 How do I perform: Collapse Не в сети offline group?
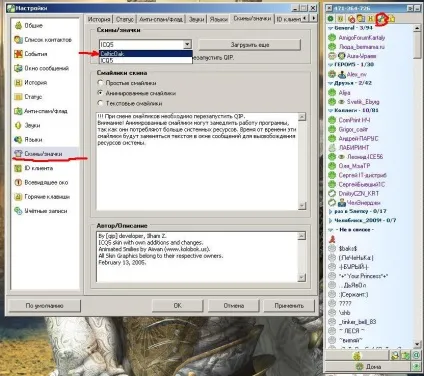(331, 230)
